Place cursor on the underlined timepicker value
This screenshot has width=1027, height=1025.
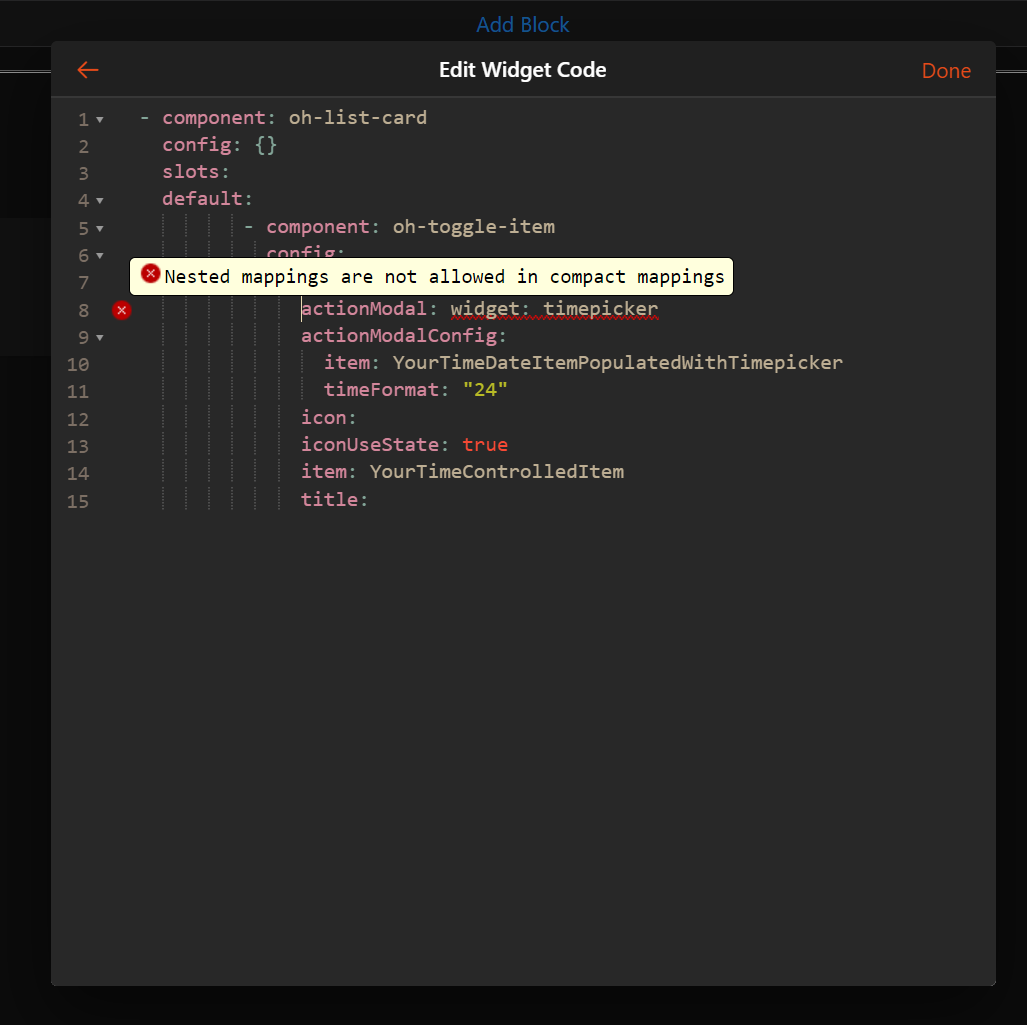pyautogui.click(x=600, y=308)
